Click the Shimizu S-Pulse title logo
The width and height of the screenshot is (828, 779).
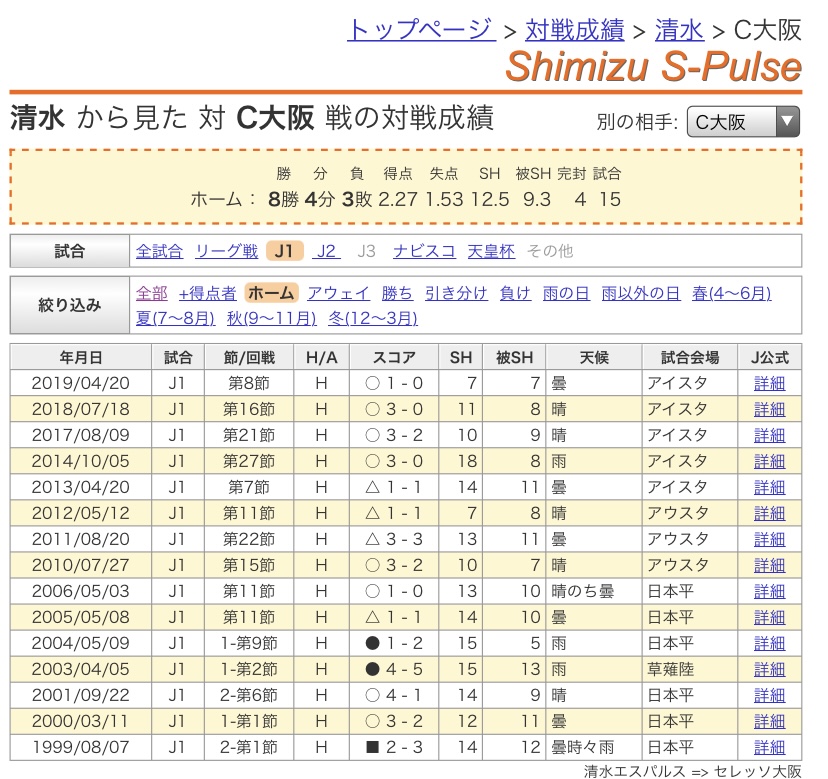tap(653, 68)
